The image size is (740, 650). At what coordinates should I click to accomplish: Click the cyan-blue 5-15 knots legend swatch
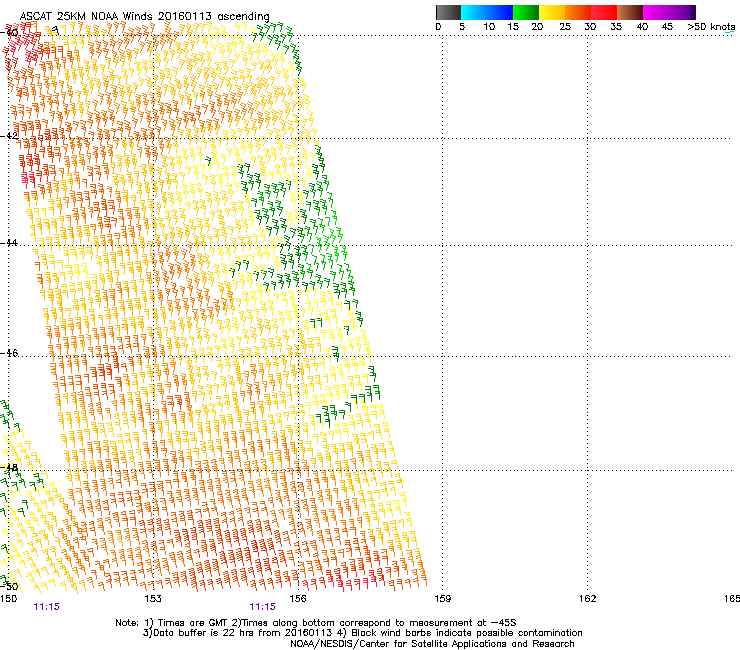click(x=487, y=12)
